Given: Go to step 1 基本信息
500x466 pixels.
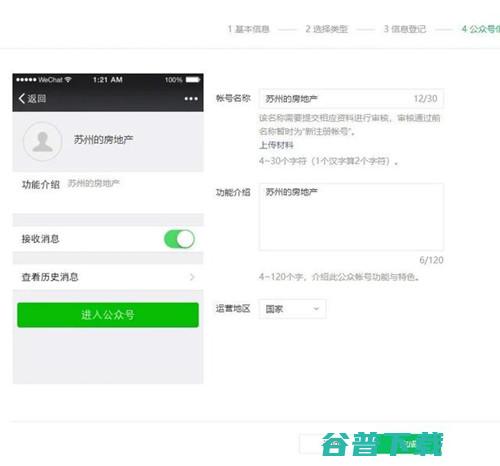Looking at the screenshot, I should point(249,29).
